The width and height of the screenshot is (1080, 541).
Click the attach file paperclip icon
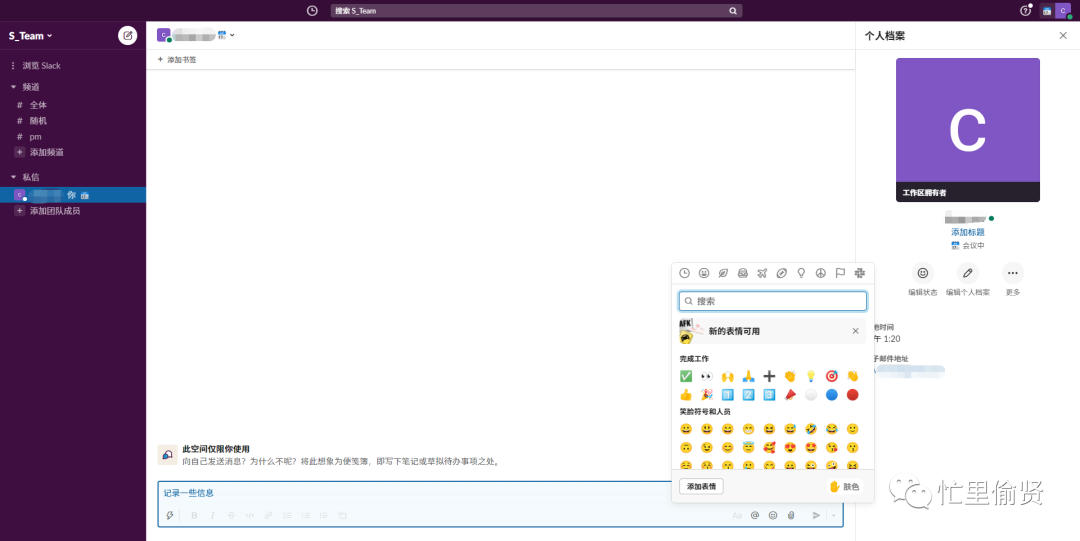pos(790,515)
